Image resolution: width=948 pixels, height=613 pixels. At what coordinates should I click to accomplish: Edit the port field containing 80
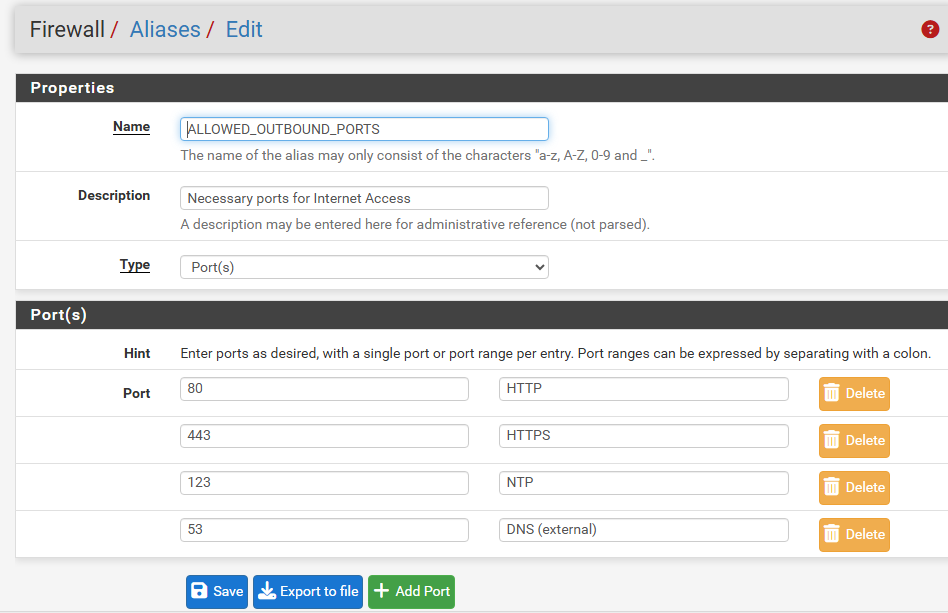324,389
